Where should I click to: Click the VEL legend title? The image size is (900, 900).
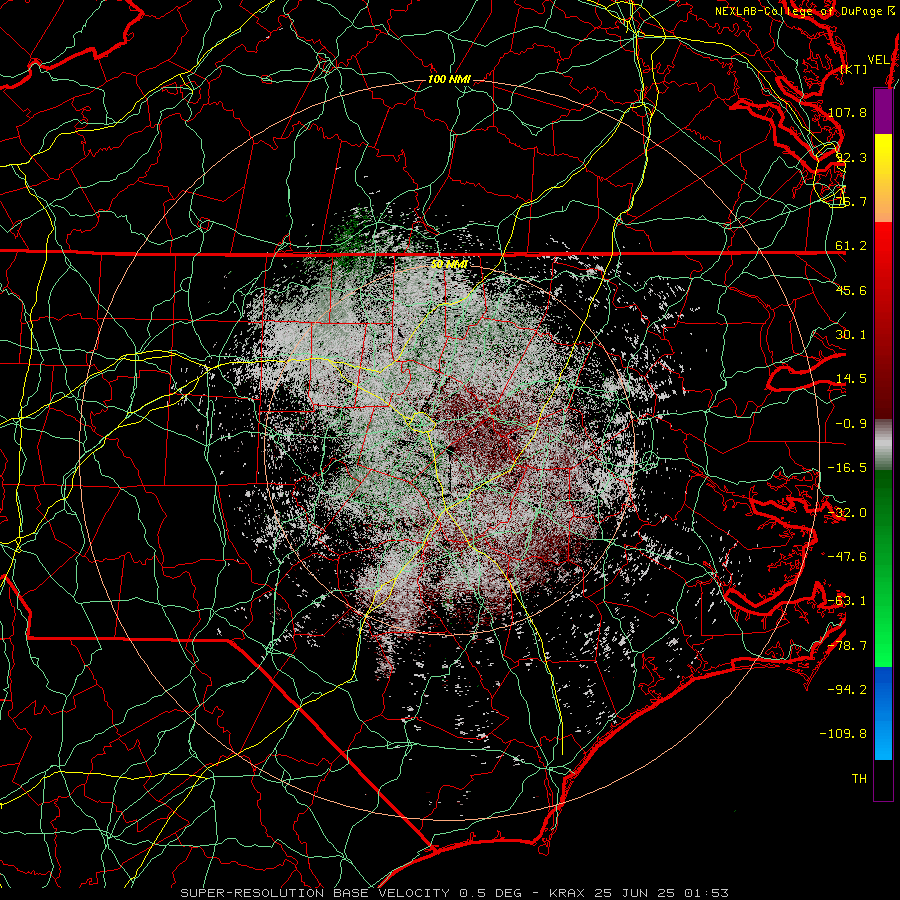click(878, 60)
